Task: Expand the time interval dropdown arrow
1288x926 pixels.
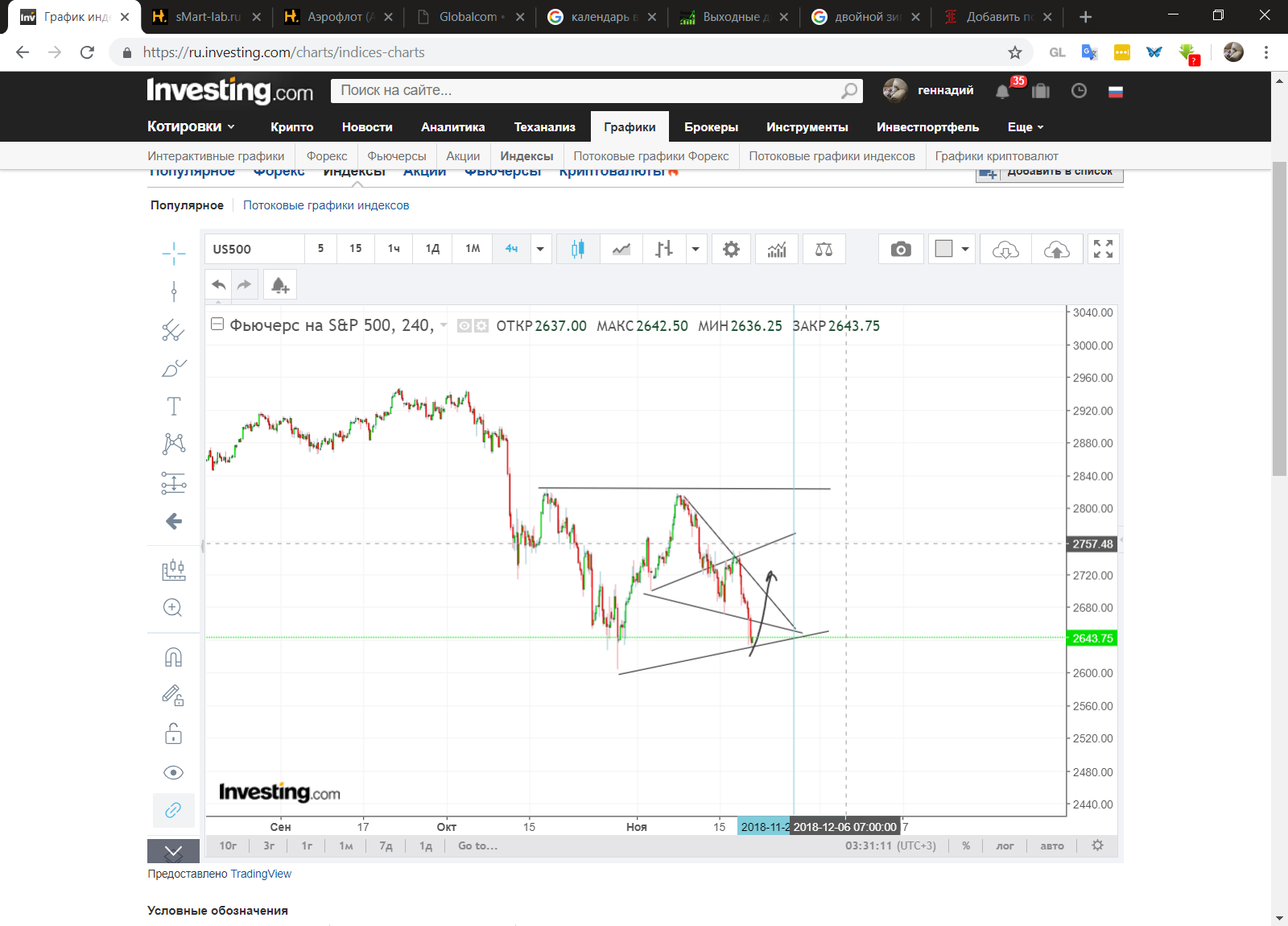Action: click(x=540, y=250)
